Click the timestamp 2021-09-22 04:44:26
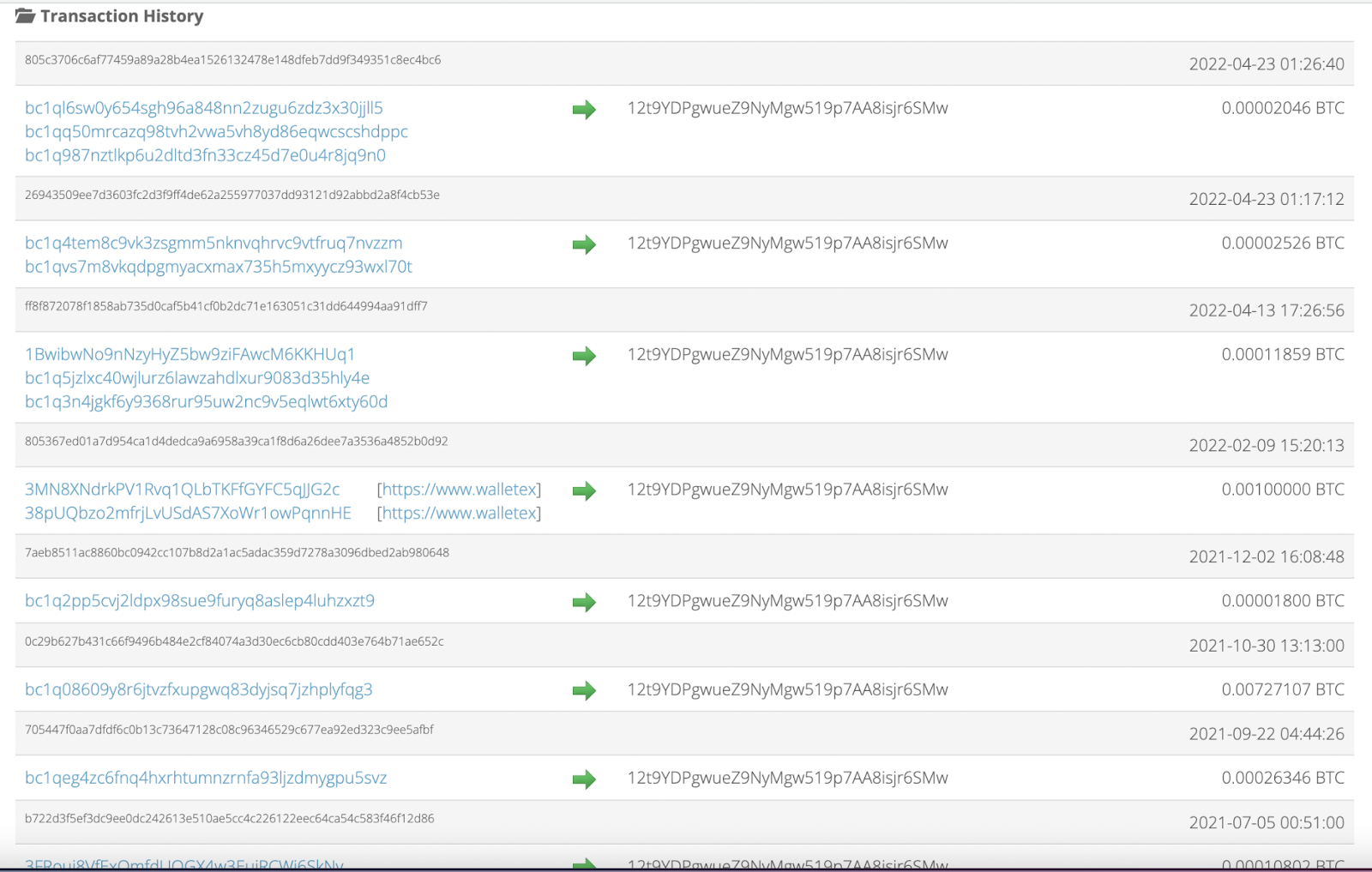This screenshot has width=1372, height=872. (1267, 734)
